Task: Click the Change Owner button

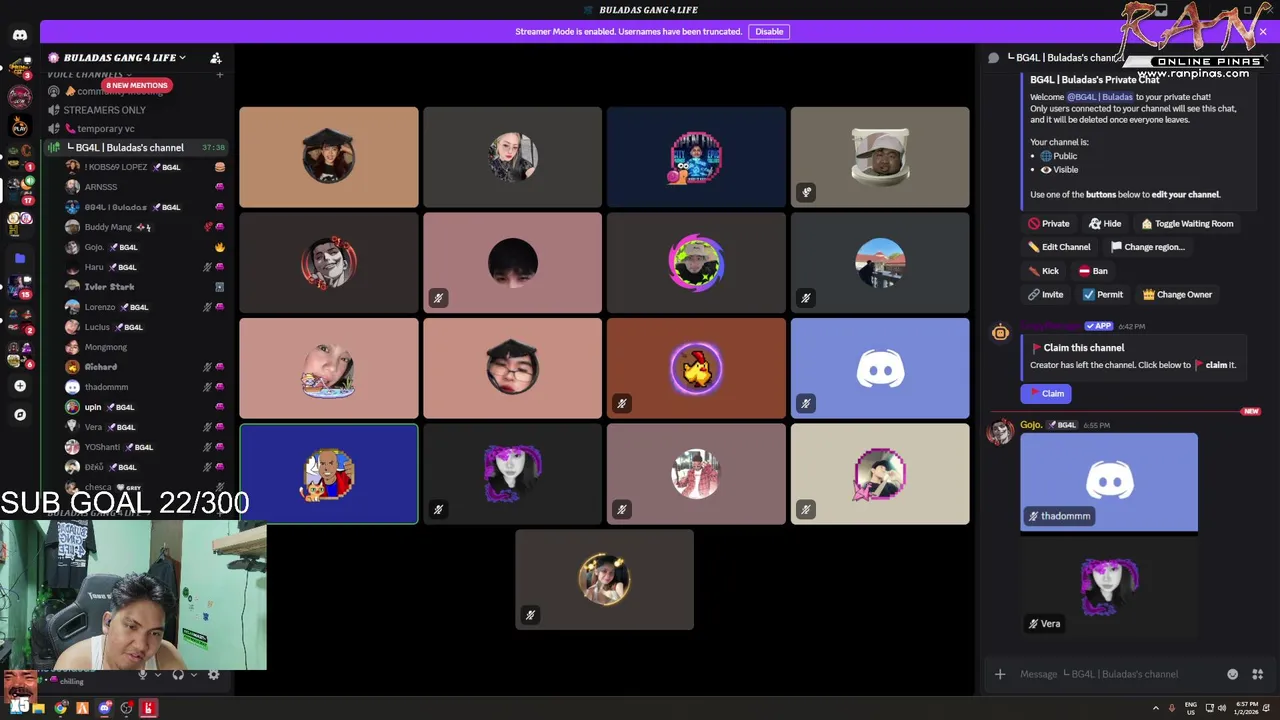Action: [x=1177, y=295]
